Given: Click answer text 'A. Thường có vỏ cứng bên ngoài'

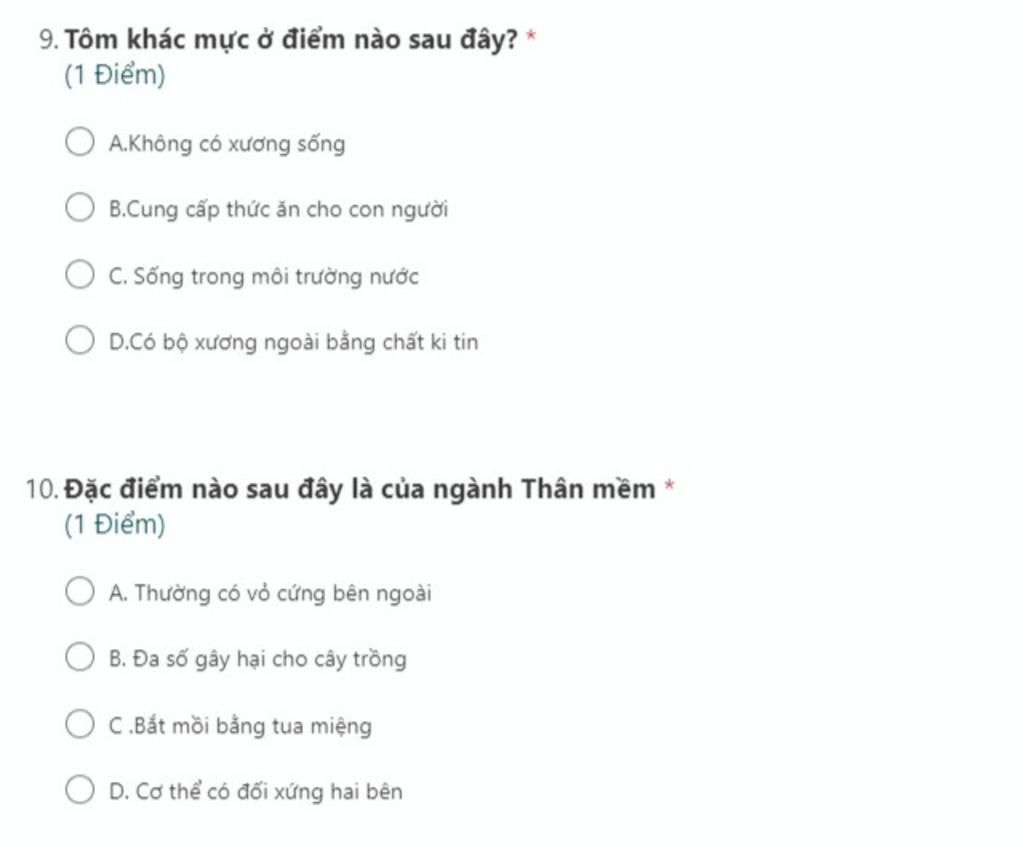Looking at the screenshot, I should point(270,594).
